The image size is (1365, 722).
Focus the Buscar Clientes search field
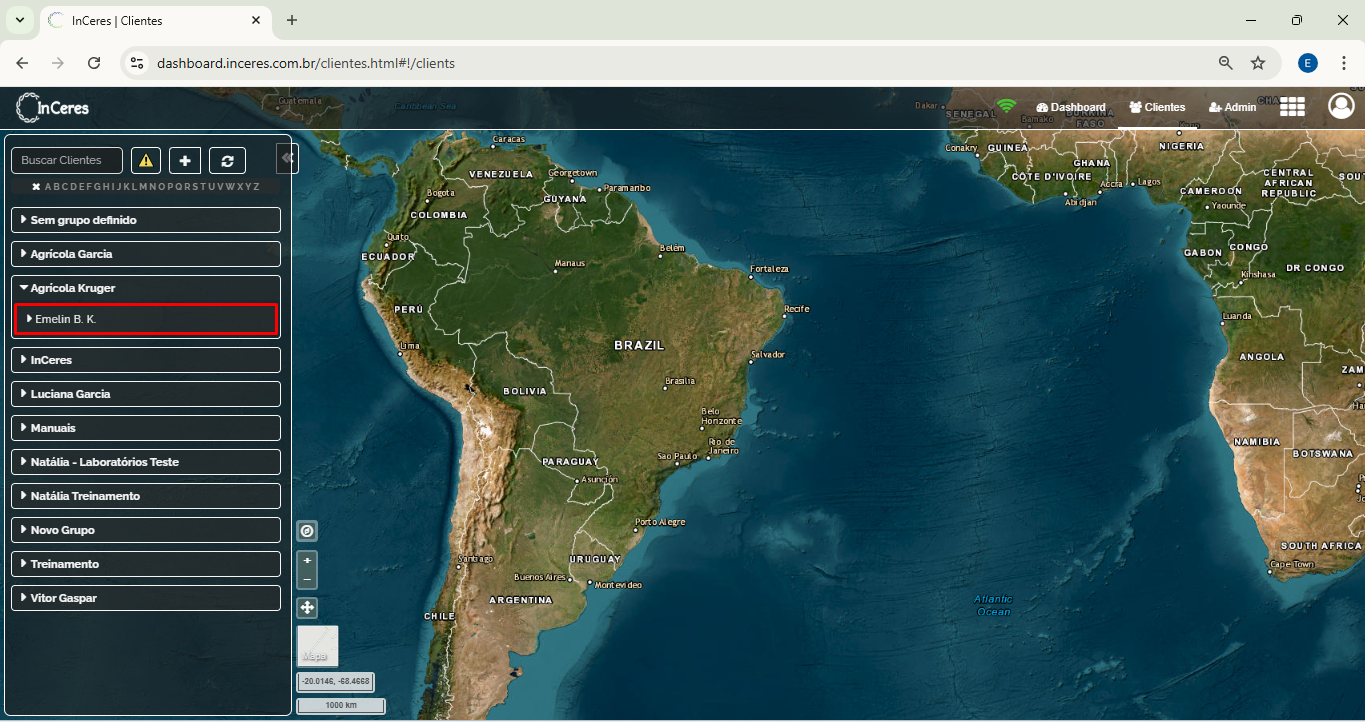pyautogui.click(x=67, y=160)
